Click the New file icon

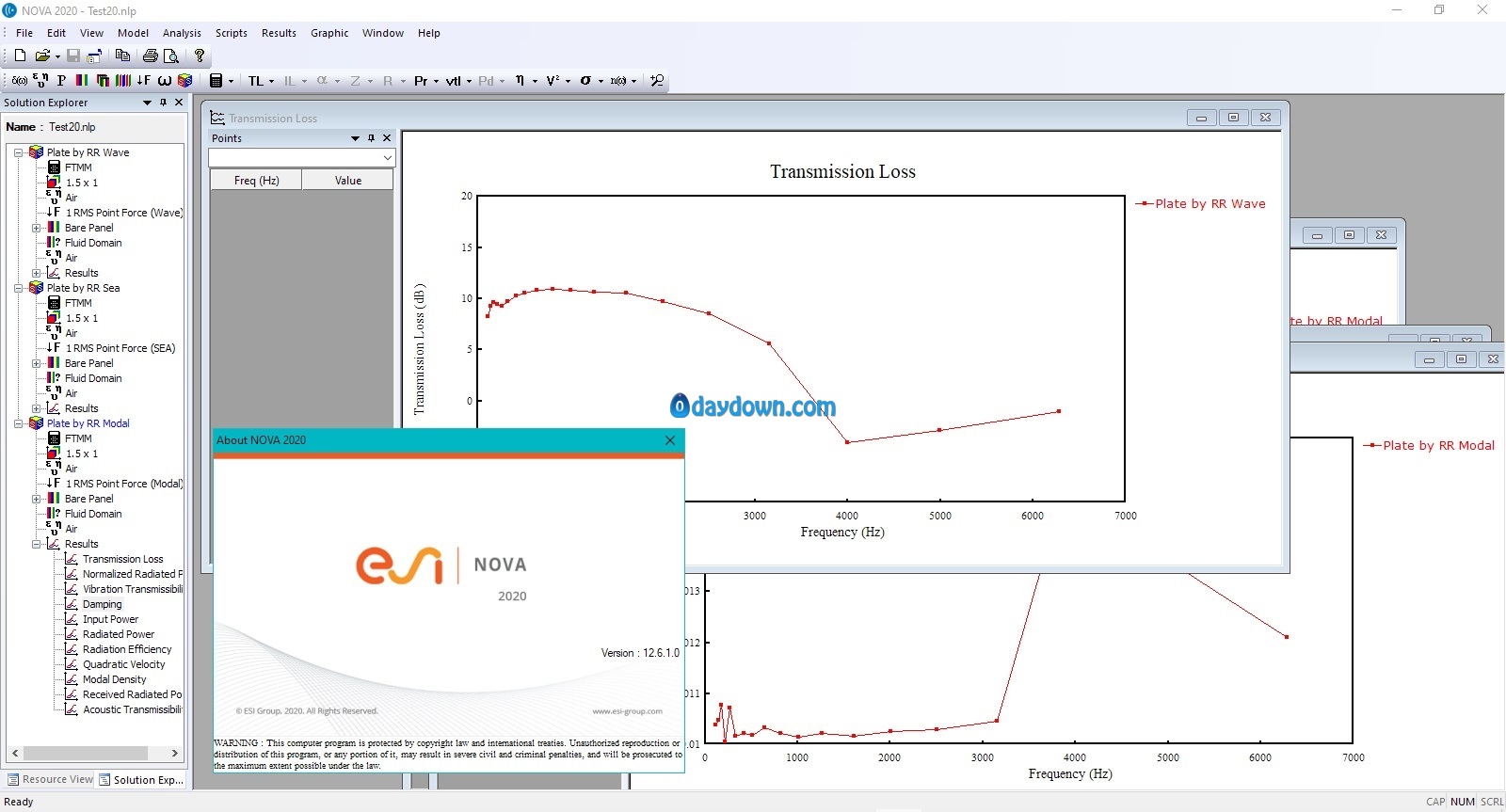(x=20, y=56)
